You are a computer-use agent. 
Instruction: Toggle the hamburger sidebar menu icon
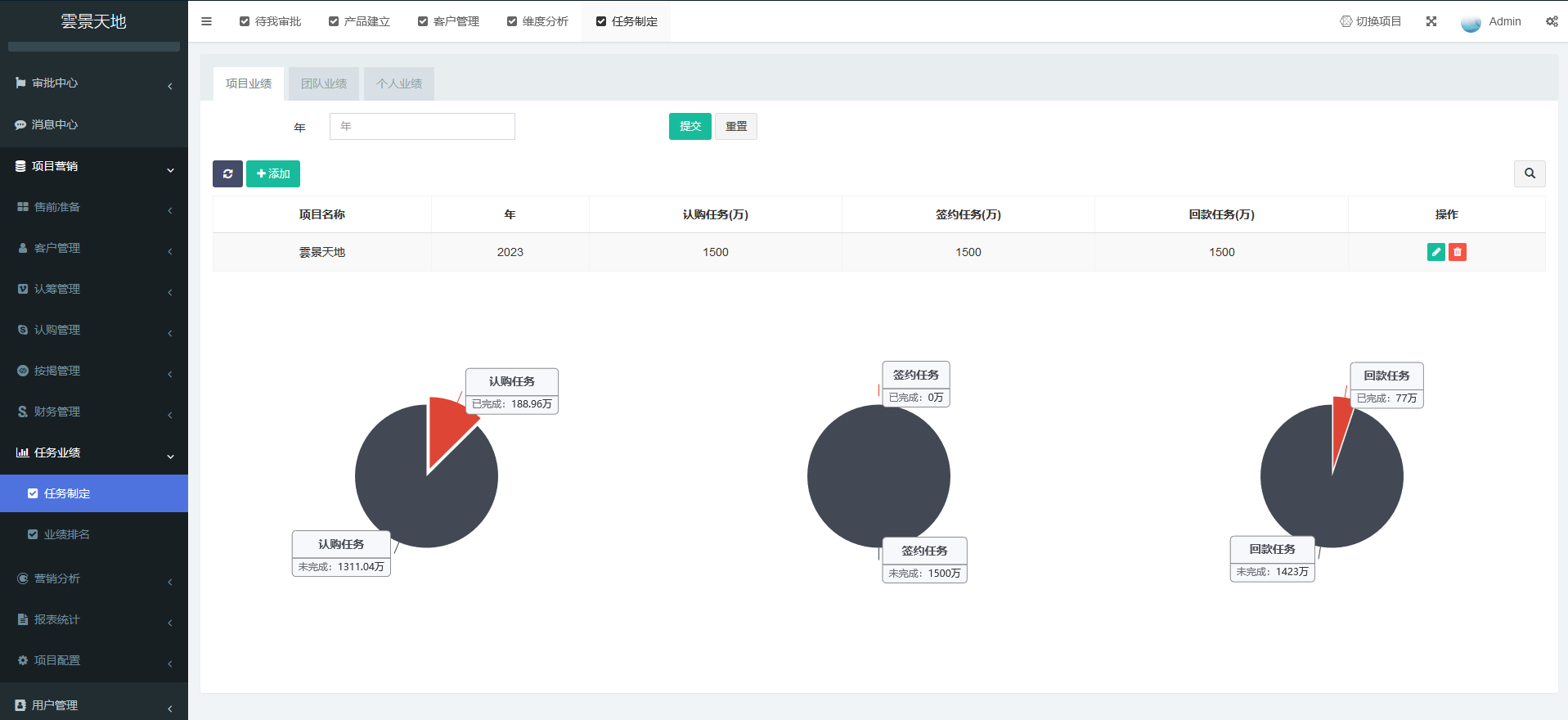tap(206, 21)
